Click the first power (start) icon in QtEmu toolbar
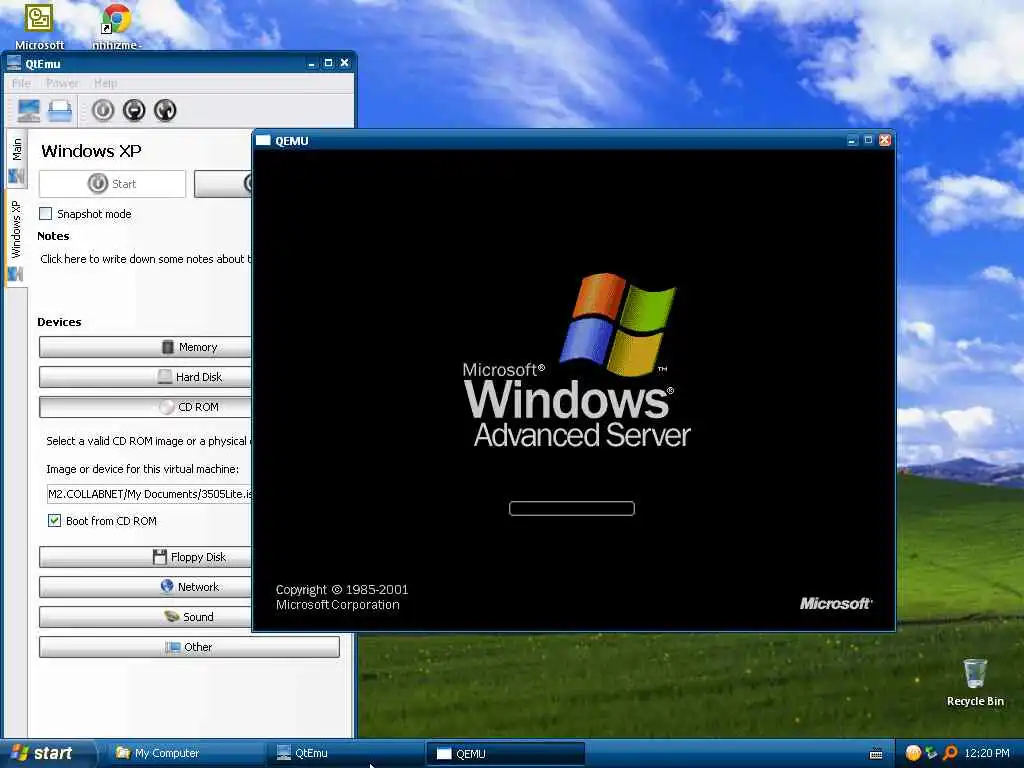 [x=103, y=110]
